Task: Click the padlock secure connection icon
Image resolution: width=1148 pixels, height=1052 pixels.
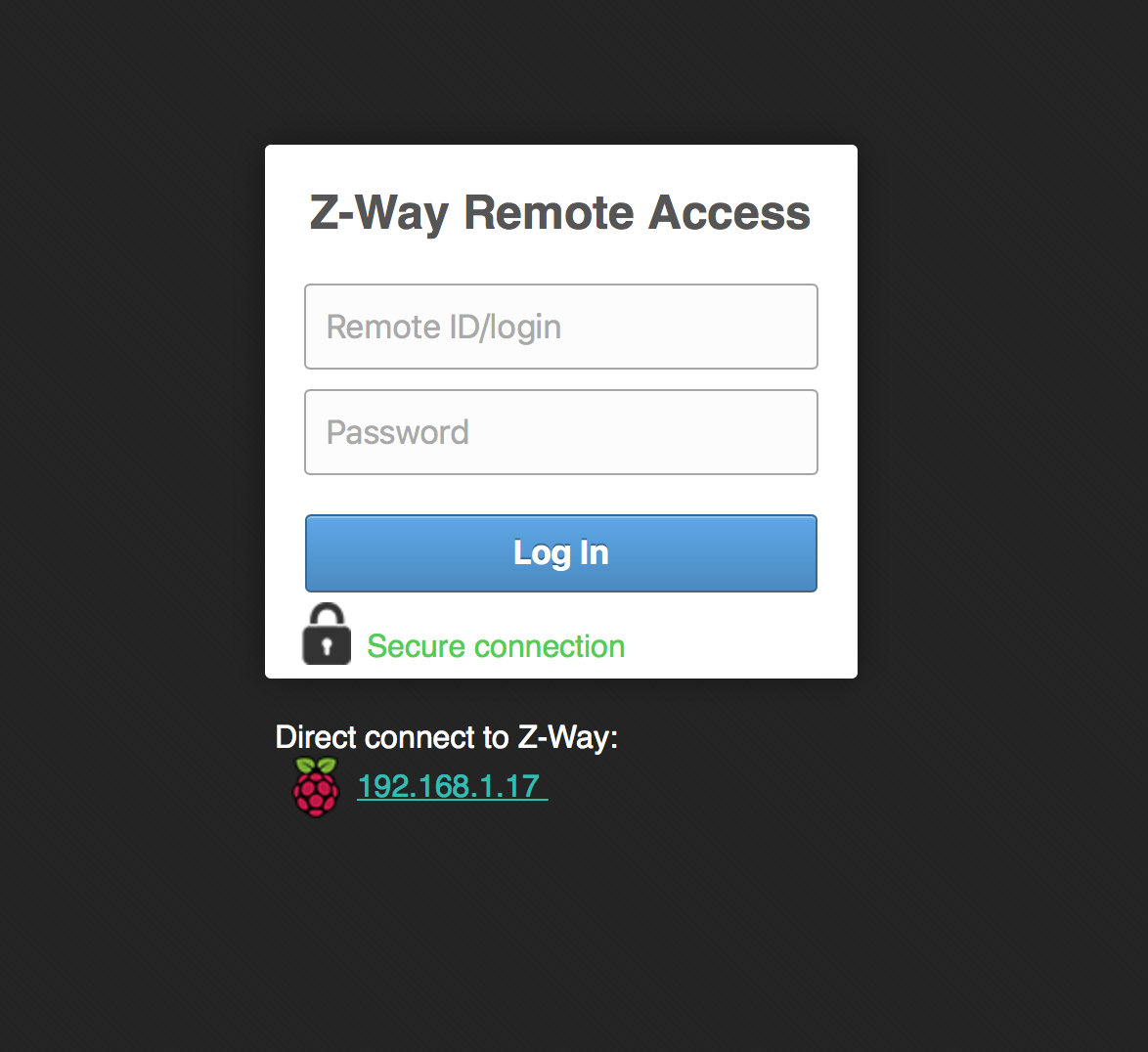Action: click(327, 636)
